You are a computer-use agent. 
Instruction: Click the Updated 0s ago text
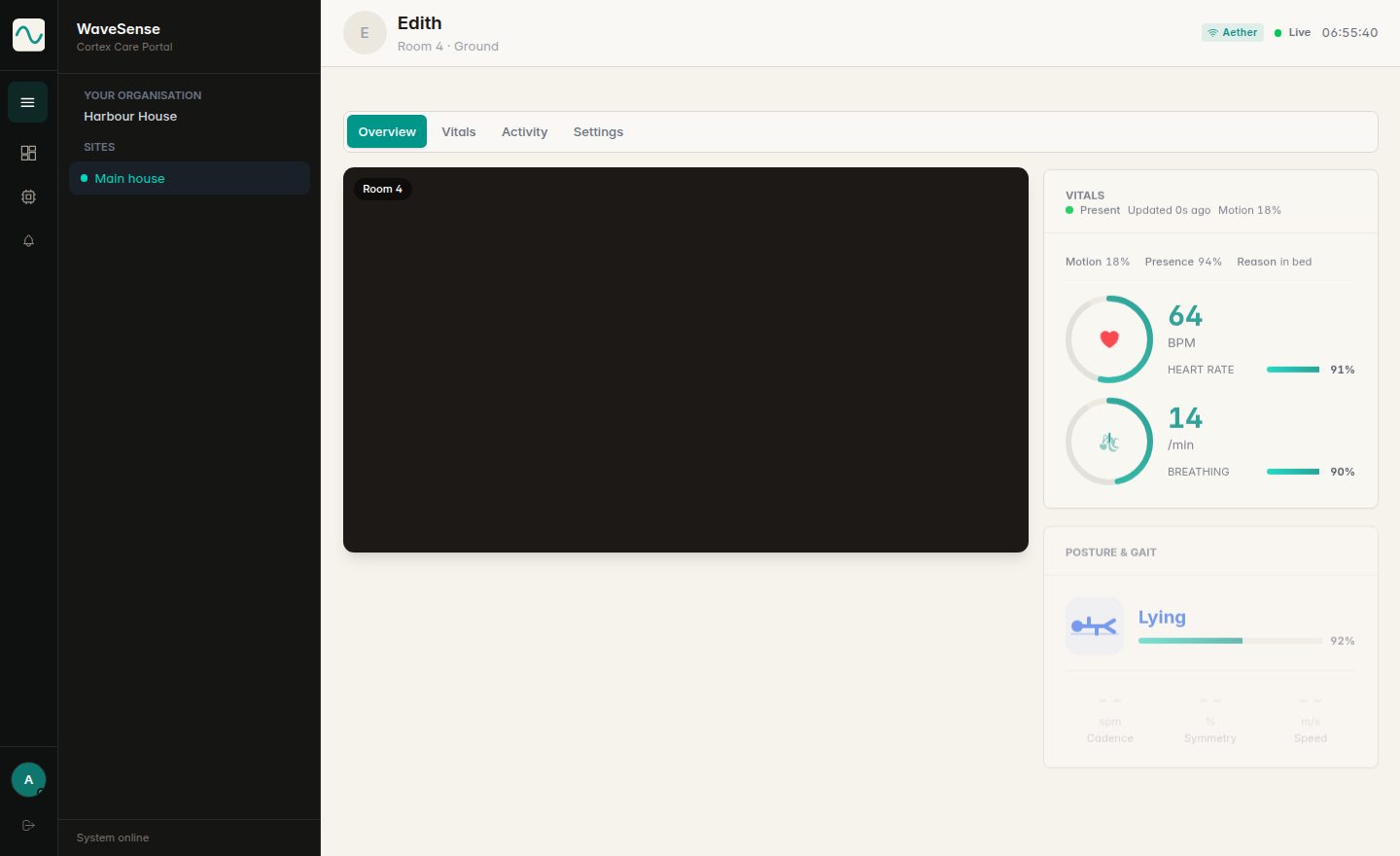coord(1169,210)
